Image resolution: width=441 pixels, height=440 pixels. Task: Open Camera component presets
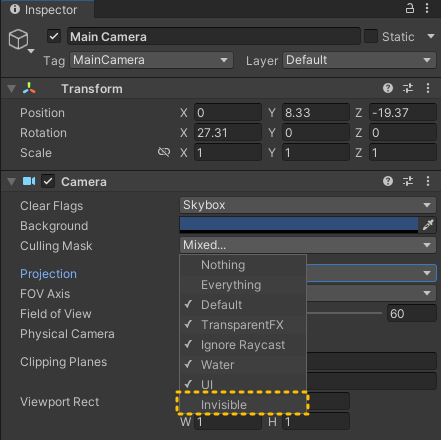[x=408, y=181]
